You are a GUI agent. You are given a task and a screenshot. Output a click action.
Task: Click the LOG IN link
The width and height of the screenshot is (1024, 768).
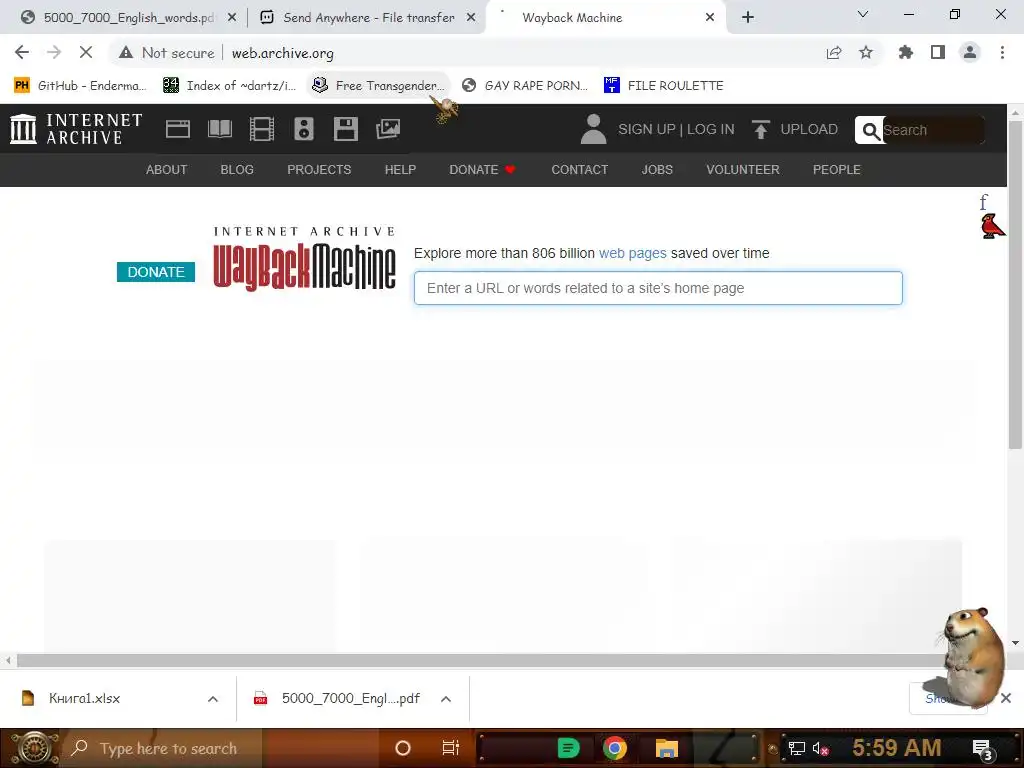[x=711, y=129]
